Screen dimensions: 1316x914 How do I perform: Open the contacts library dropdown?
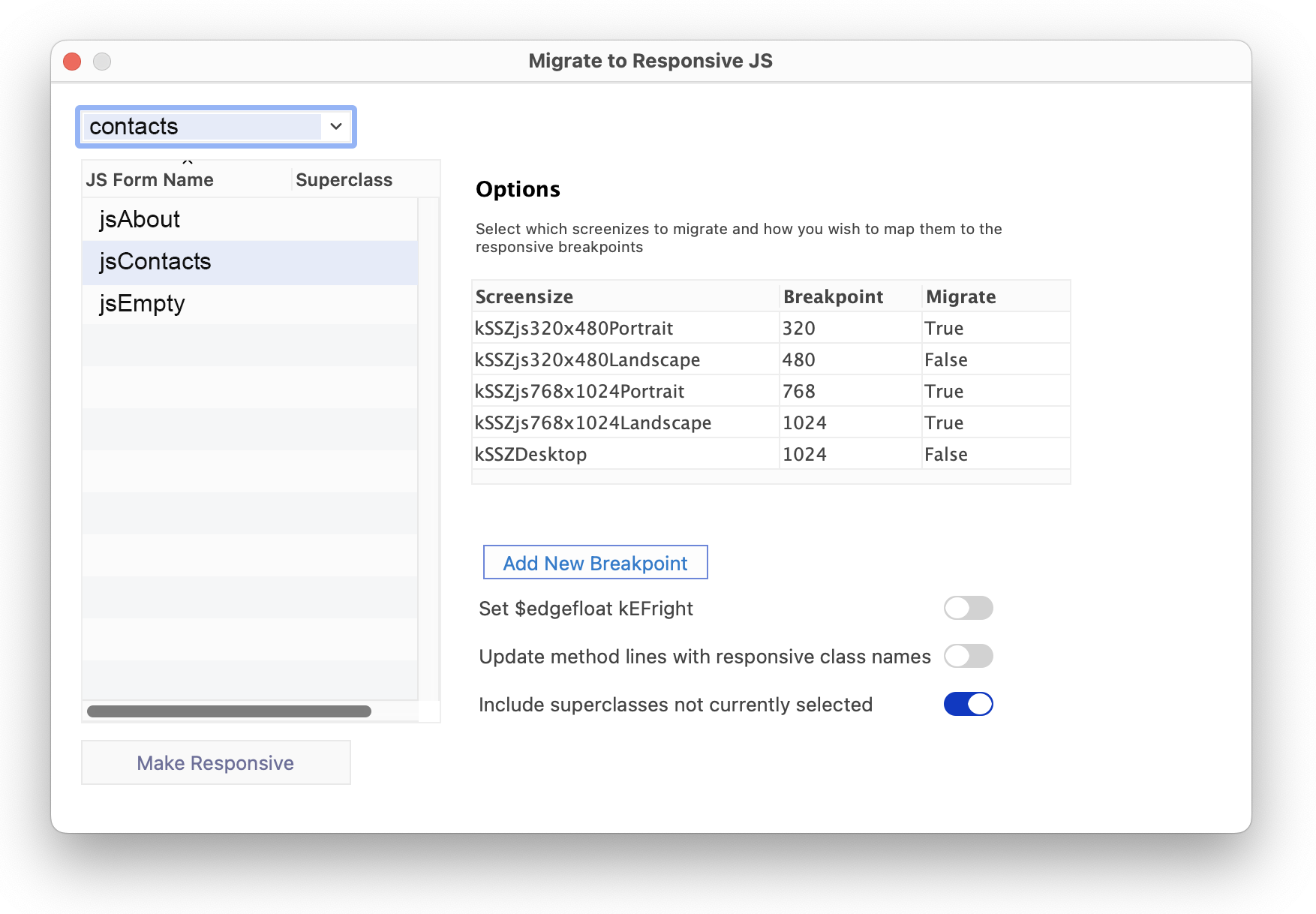[x=216, y=126]
